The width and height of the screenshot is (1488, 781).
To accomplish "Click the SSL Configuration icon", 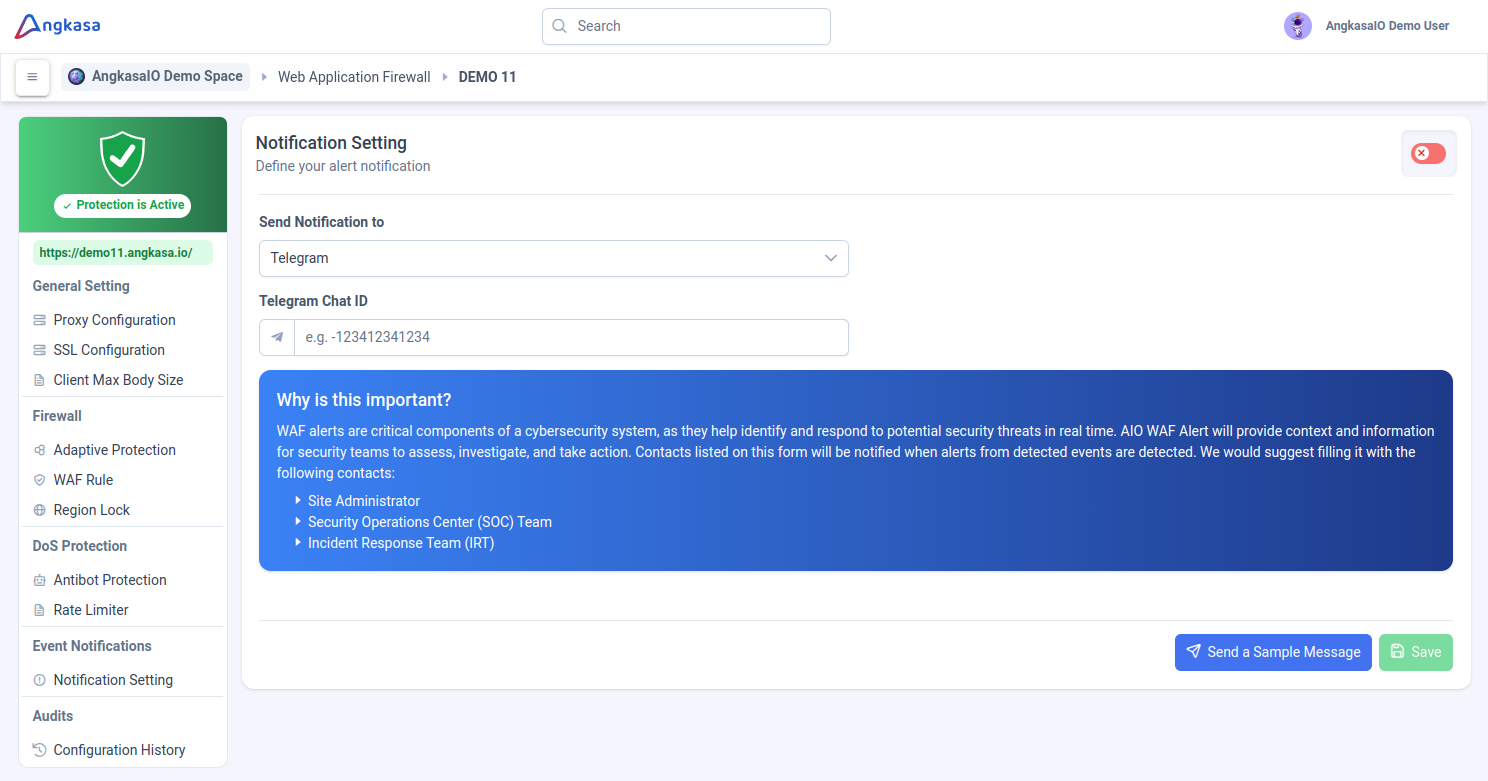I will (x=40, y=350).
